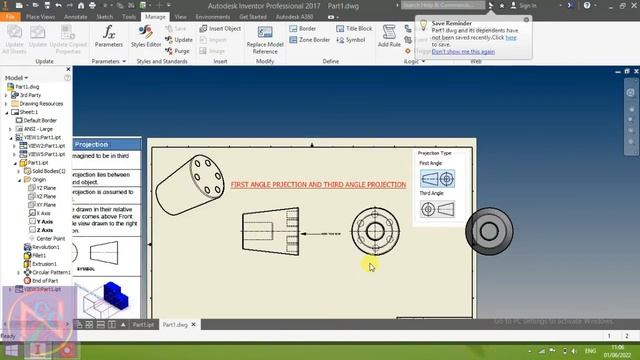This screenshot has height=360, width=640.
Task: Click the Add Rule iLogic icon
Action: 389,36
